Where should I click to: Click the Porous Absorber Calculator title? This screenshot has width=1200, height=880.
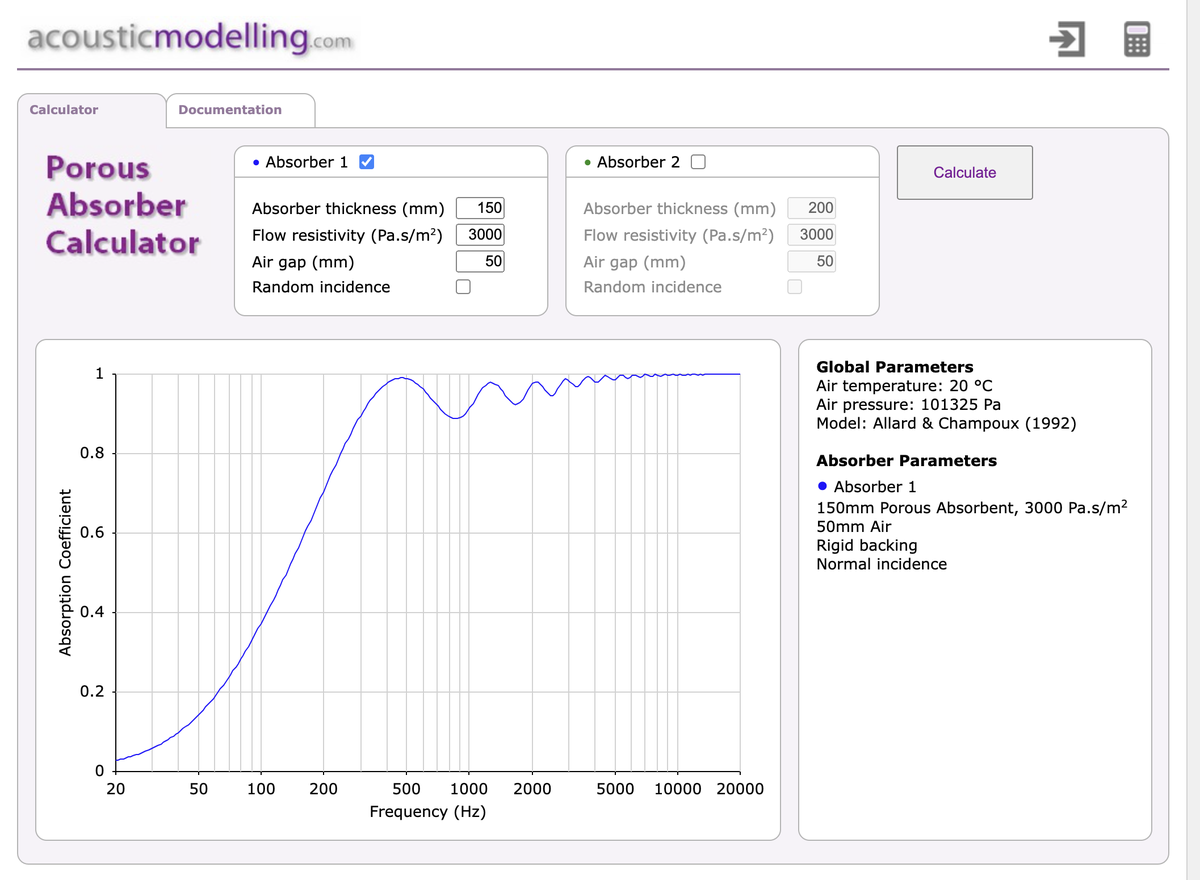122,205
